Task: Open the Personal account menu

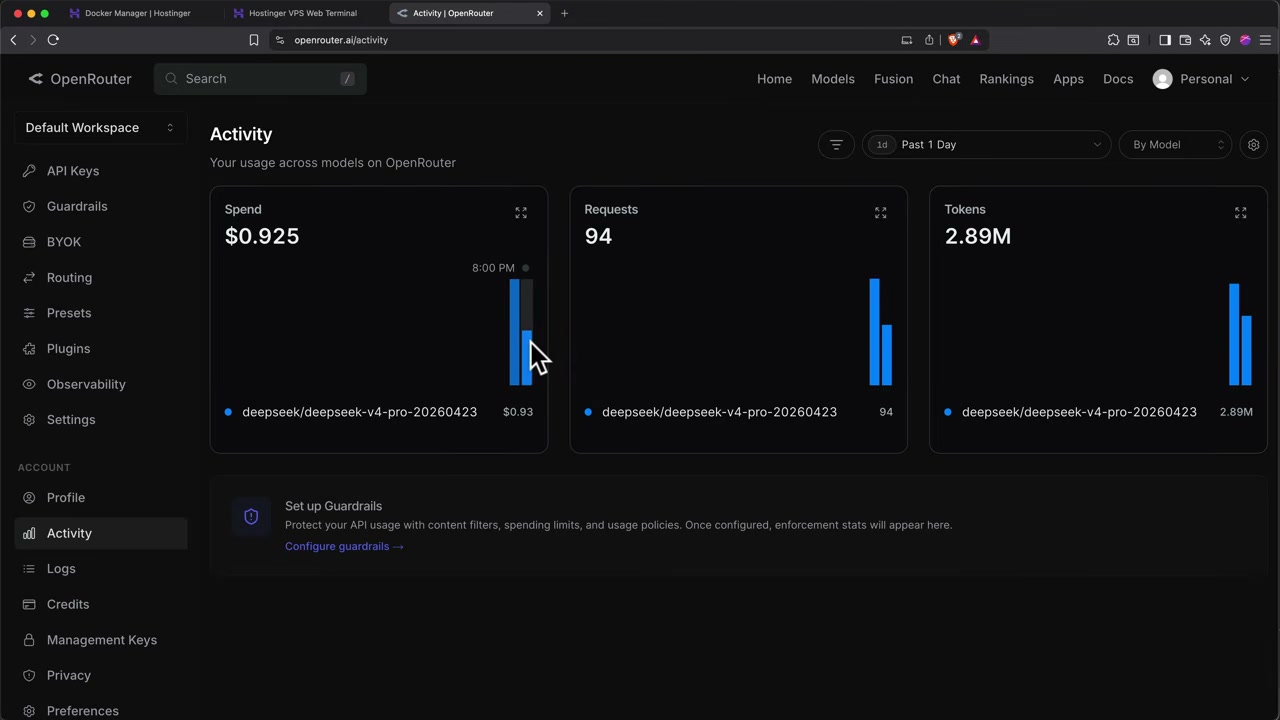Action: pyautogui.click(x=1201, y=79)
